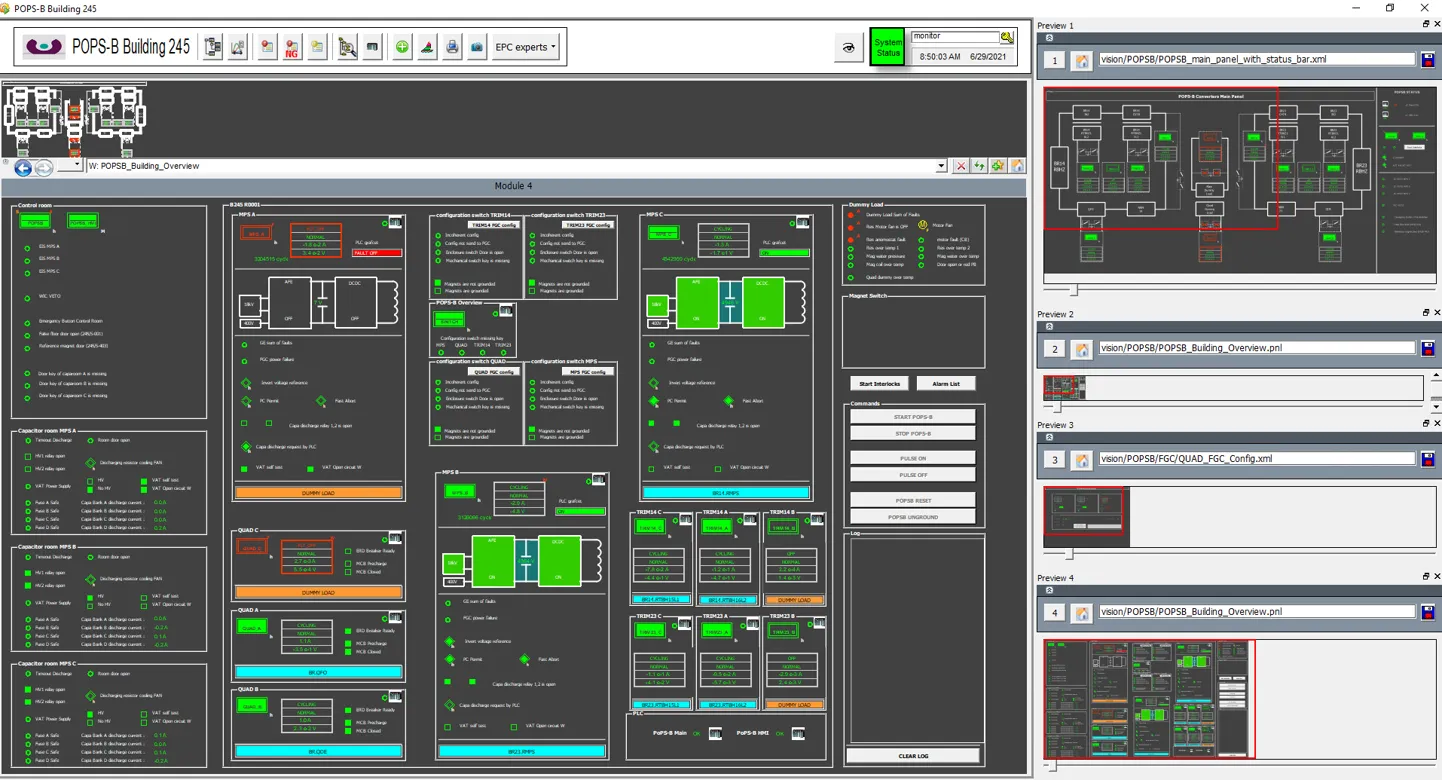Viewport: 1442px width, 780px height.
Task: Toggle MPS C 'VAT Open circuit W' checkbox
Action: 719,468
